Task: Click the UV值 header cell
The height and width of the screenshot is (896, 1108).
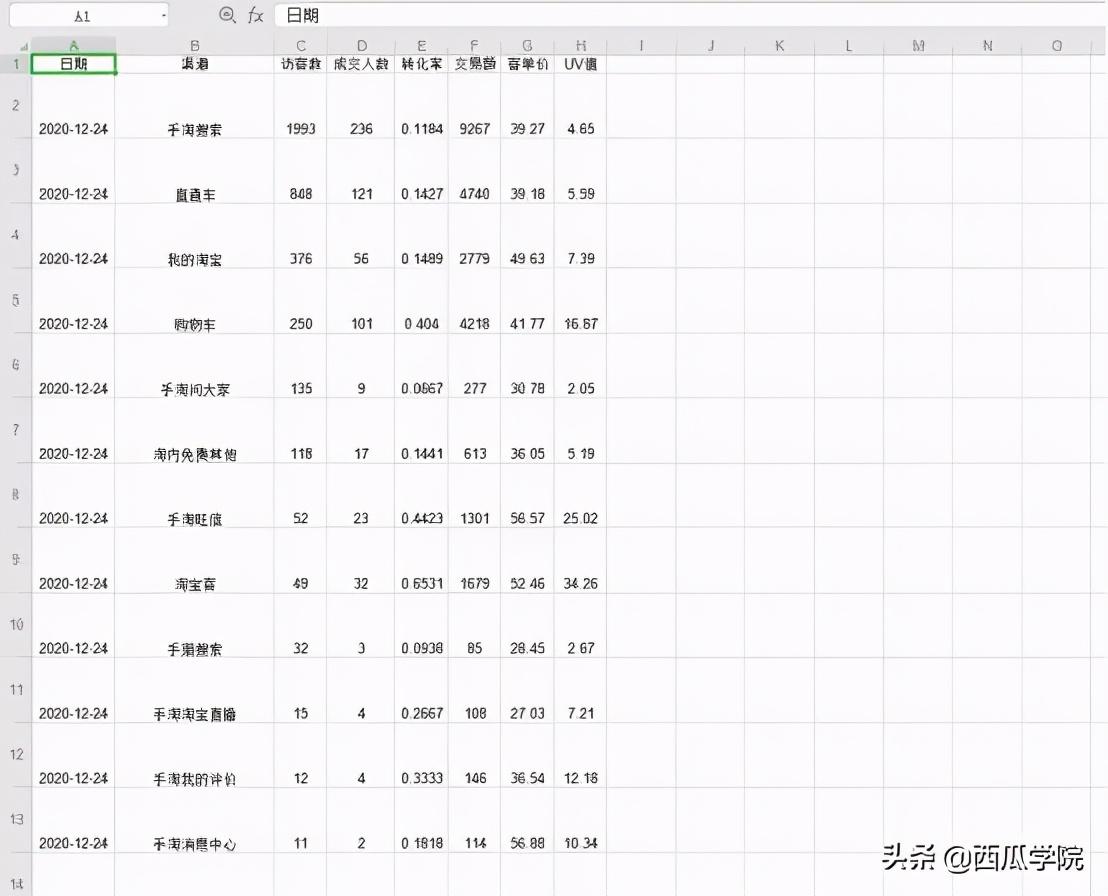Action: (580, 64)
